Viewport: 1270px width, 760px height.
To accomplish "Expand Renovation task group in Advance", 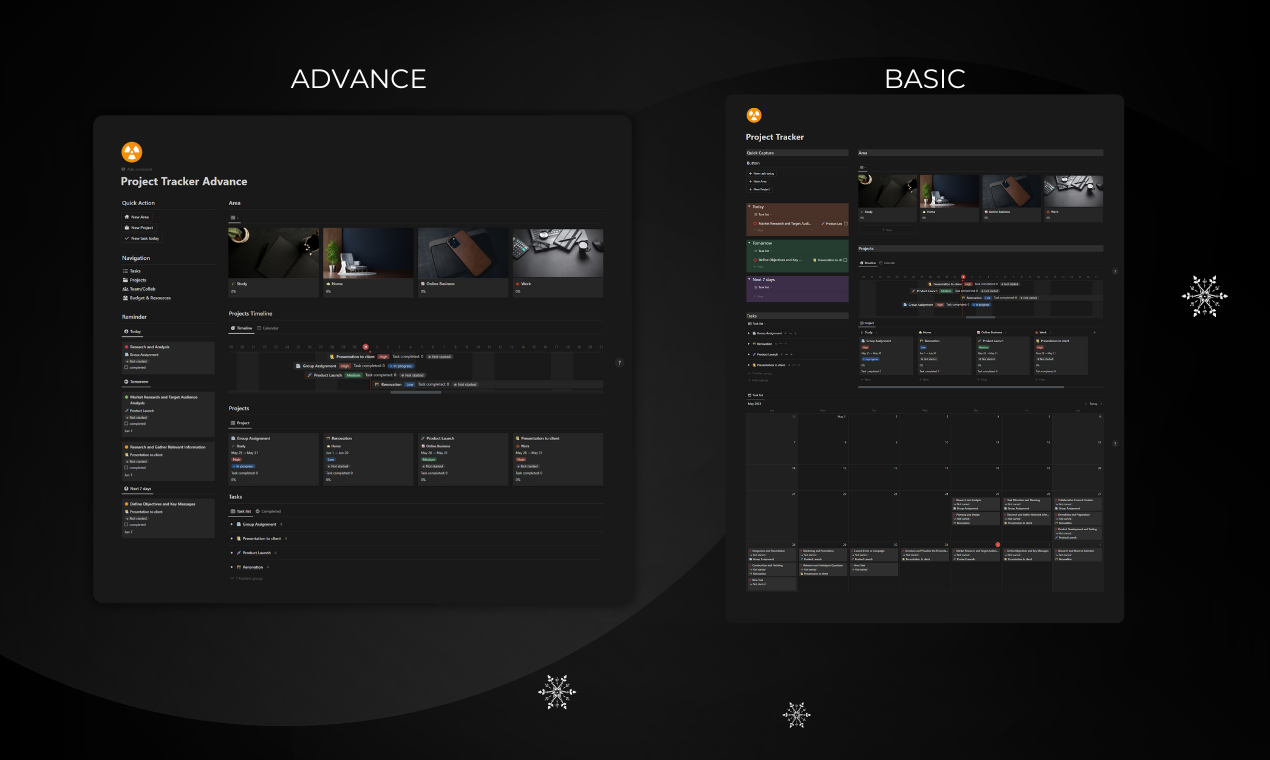I will (x=232, y=567).
